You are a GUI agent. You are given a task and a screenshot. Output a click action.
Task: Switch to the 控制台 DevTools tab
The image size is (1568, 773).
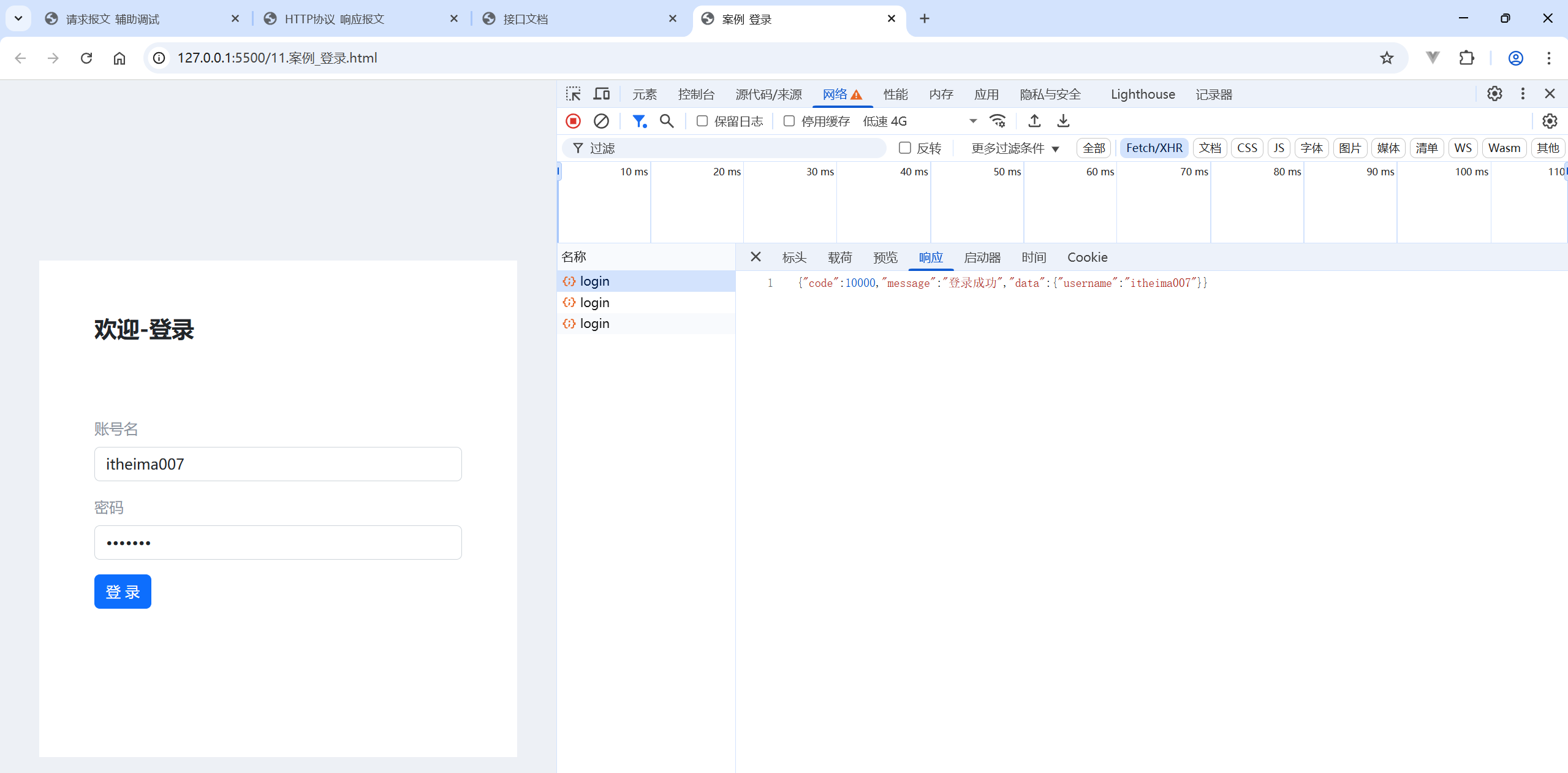pyautogui.click(x=696, y=94)
